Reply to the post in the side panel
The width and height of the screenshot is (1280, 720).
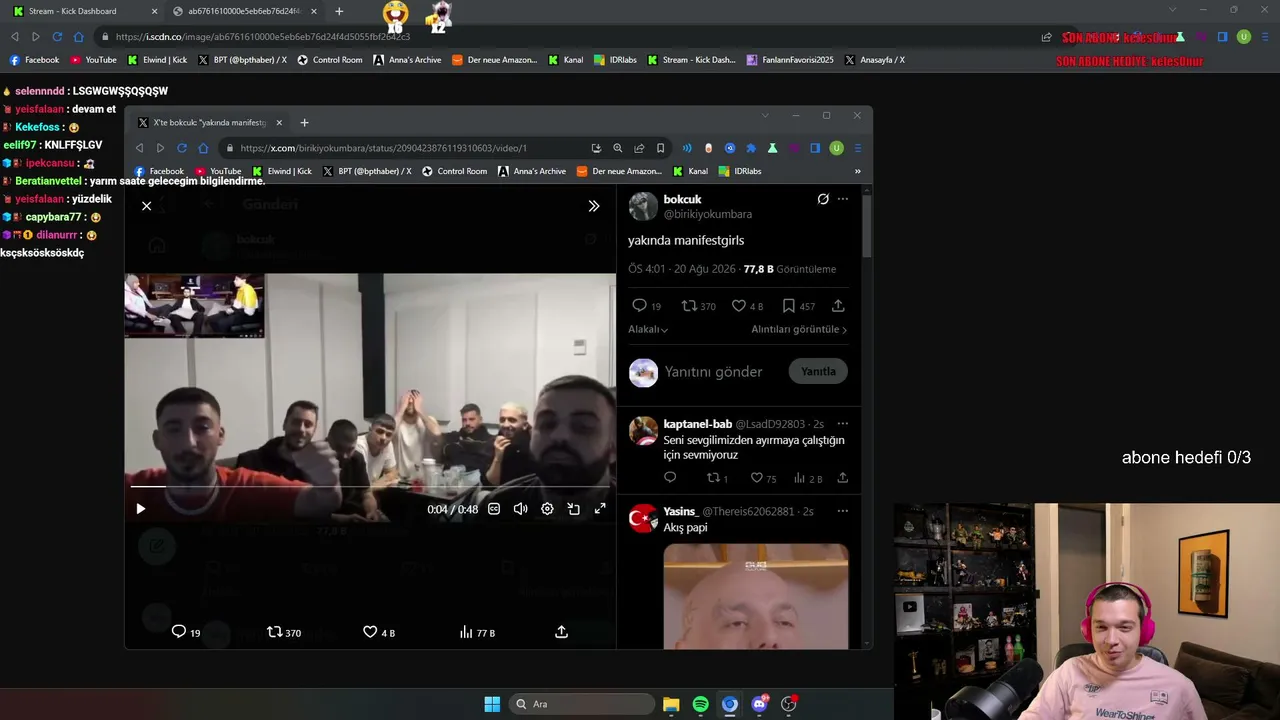[646, 306]
